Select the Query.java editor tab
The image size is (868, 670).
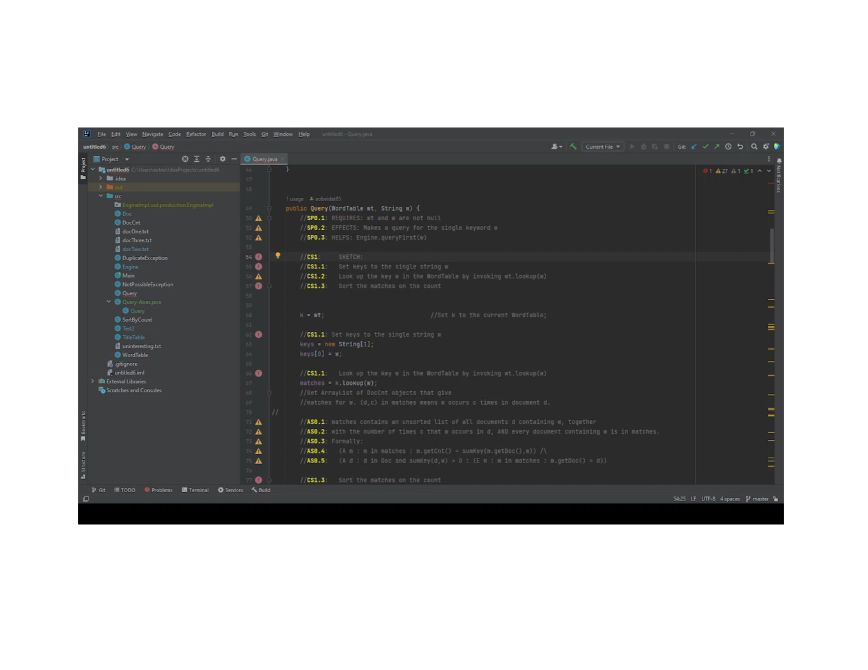point(264,159)
